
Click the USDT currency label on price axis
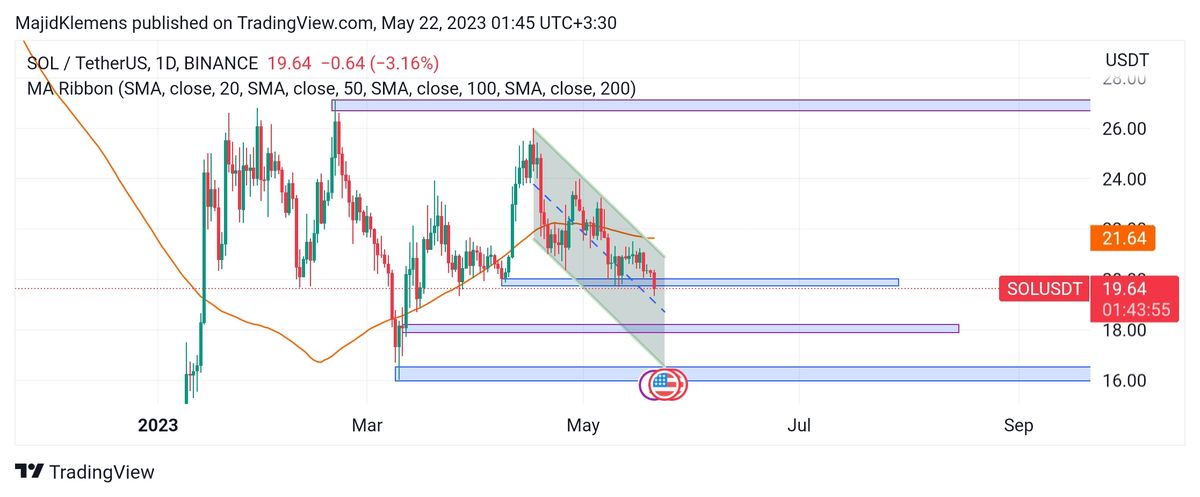click(1127, 59)
